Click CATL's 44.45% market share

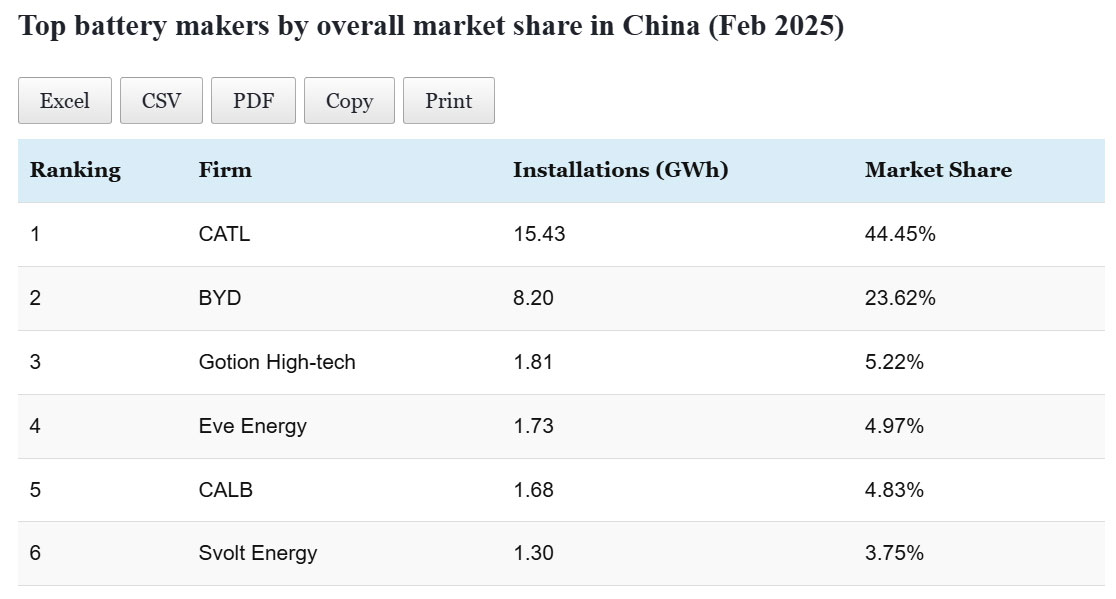tap(900, 234)
